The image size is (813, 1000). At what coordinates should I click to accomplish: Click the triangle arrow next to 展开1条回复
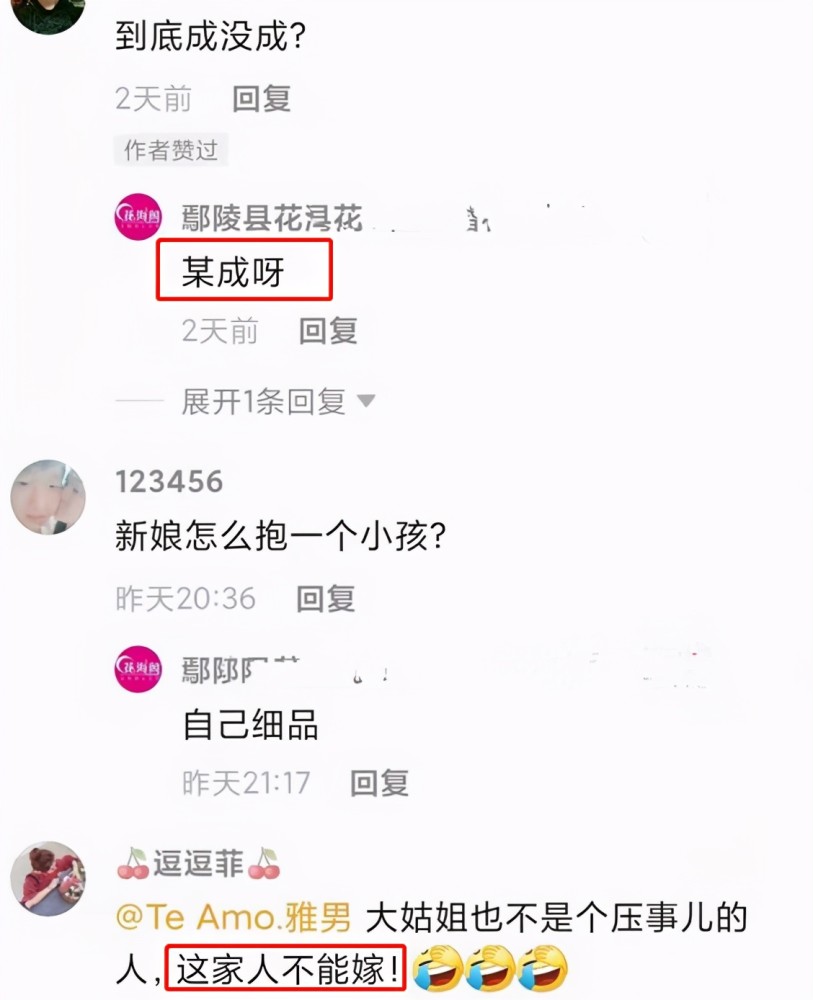pyautogui.click(x=366, y=401)
